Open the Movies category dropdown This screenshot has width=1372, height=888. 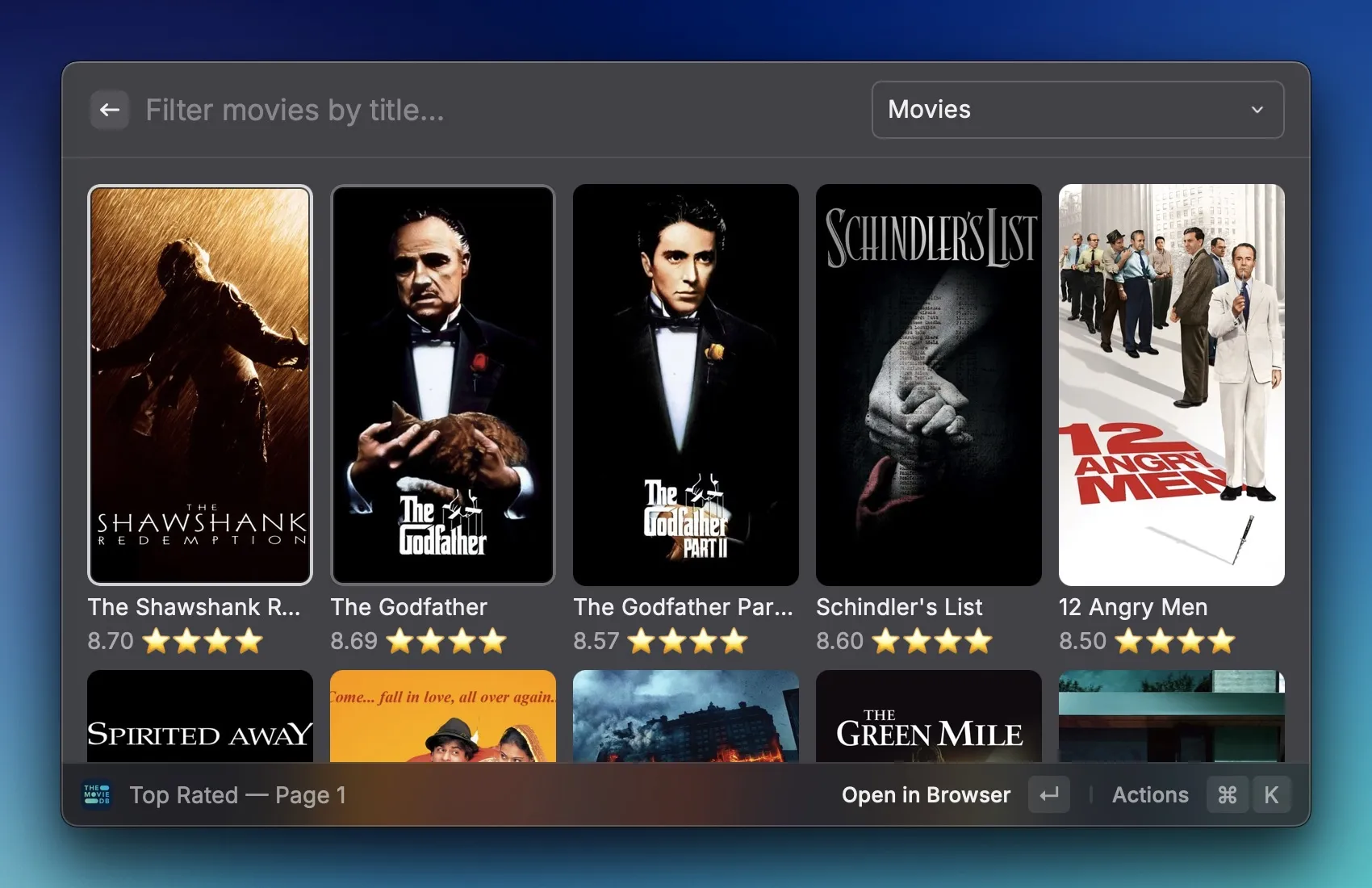click(x=1077, y=110)
